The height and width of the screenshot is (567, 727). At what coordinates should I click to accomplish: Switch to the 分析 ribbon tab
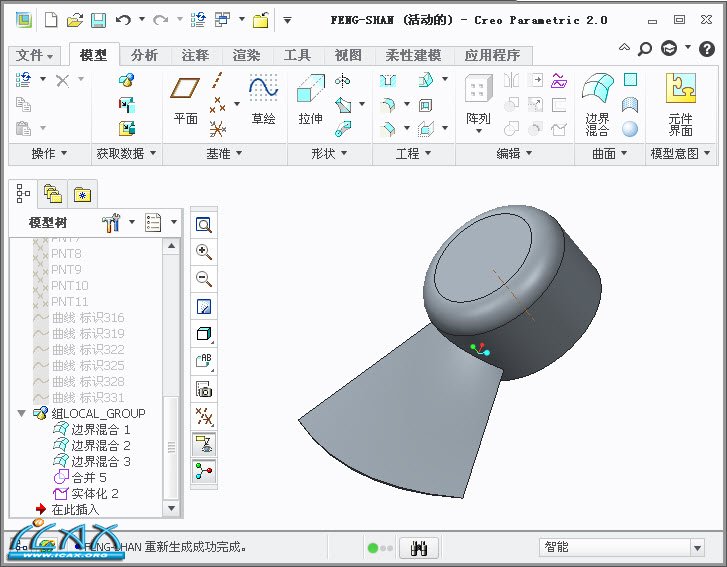tap(144, 55)
